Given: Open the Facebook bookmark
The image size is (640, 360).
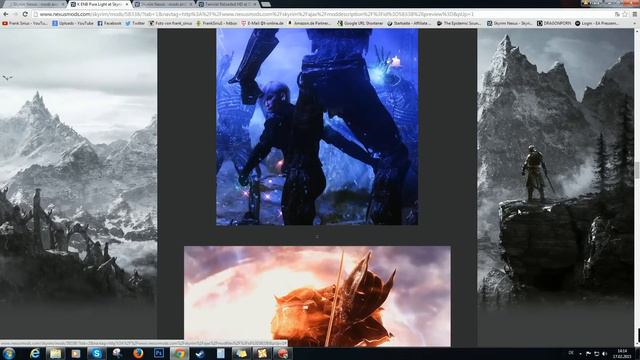Looking at the screenshot, I should click(x=109, y=23).
